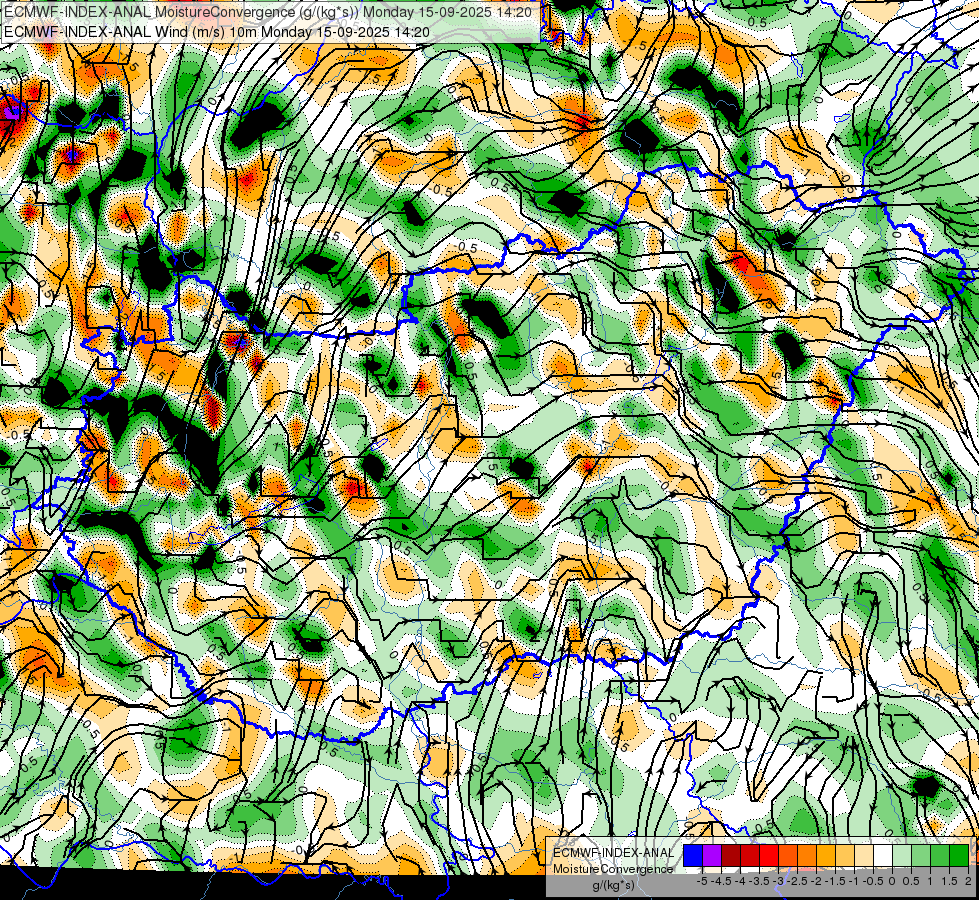Select the medium green swatch between 1 and 1.5
Image resolution: width=979 pixels, height=900 pixels.
click(x=940, y=856)
